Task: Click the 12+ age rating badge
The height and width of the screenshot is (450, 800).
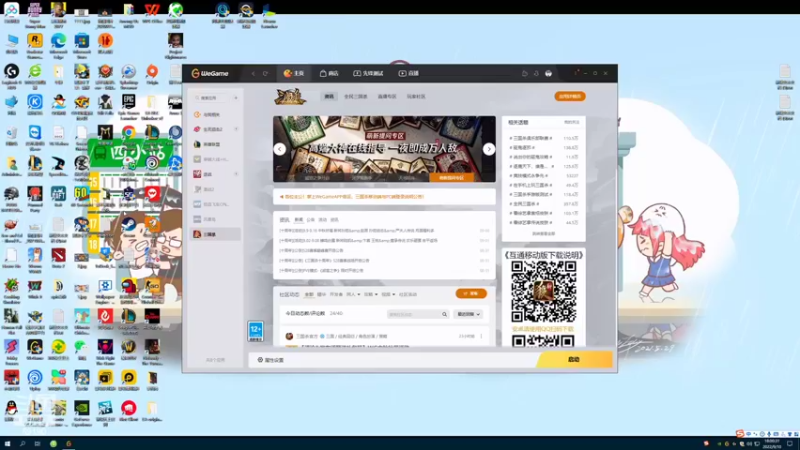Action: (x=256, y=331)
